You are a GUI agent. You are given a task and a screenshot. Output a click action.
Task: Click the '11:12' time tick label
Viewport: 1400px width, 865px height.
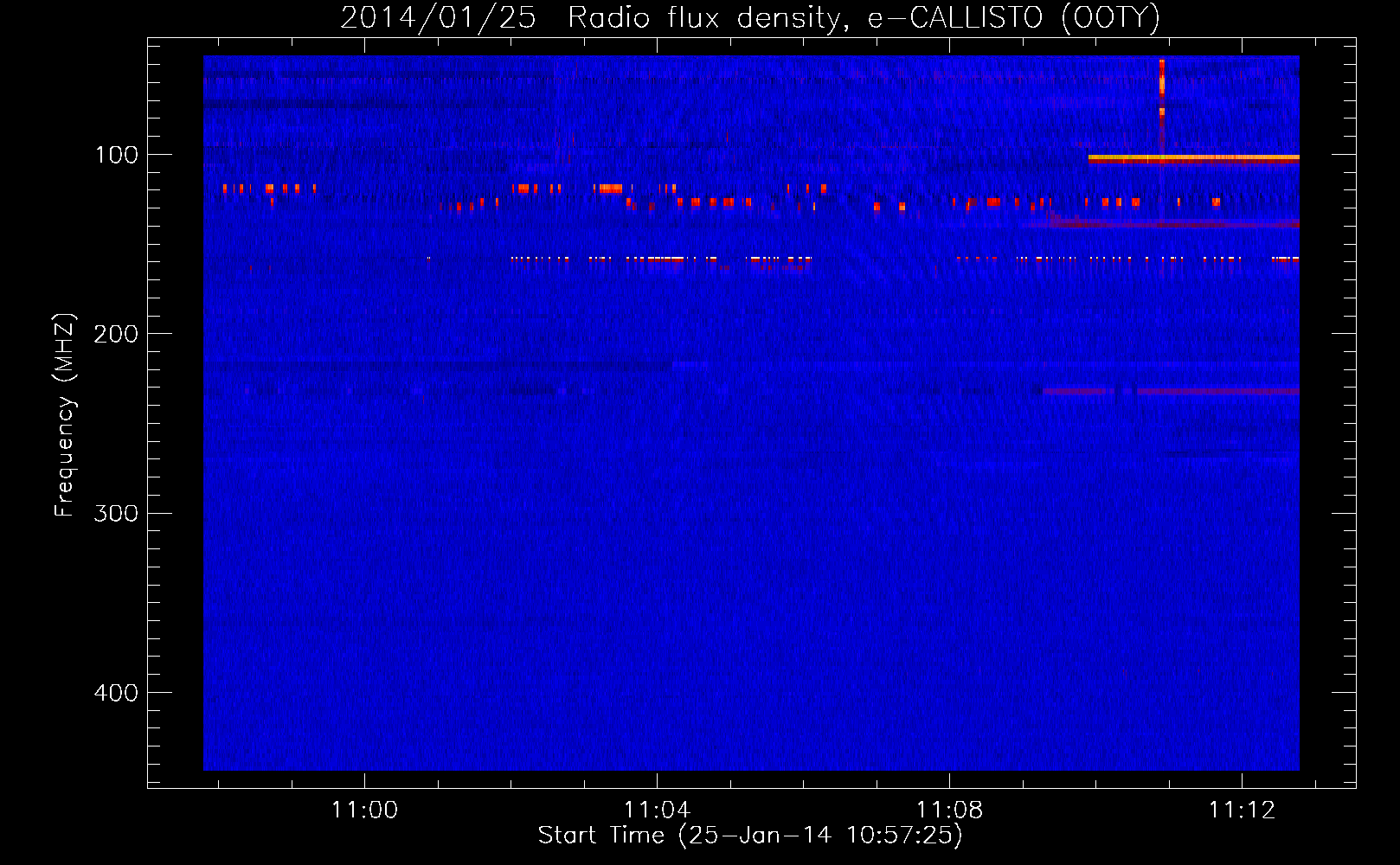click(1243, 810)
